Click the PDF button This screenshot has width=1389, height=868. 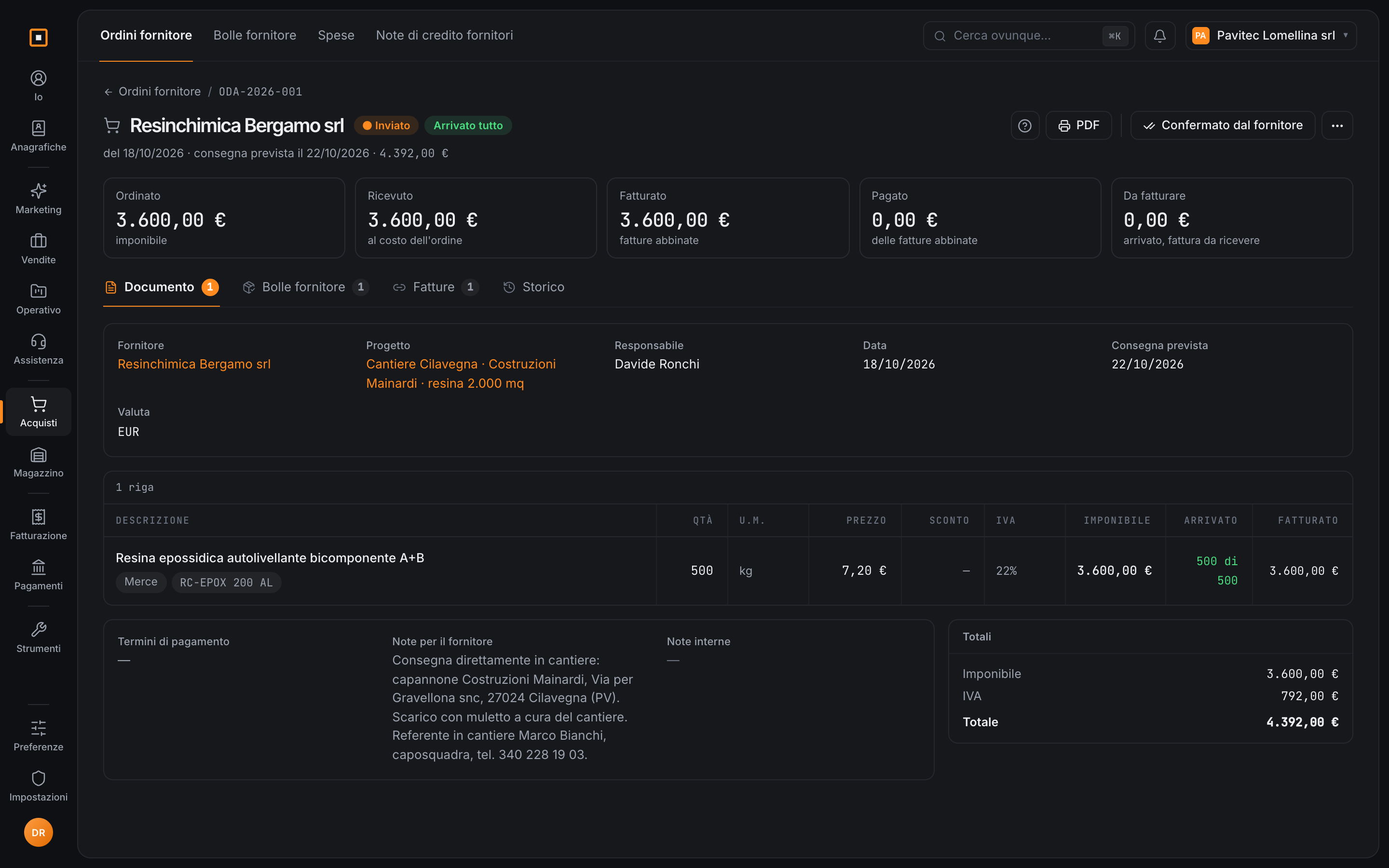tap(1078, 125)
